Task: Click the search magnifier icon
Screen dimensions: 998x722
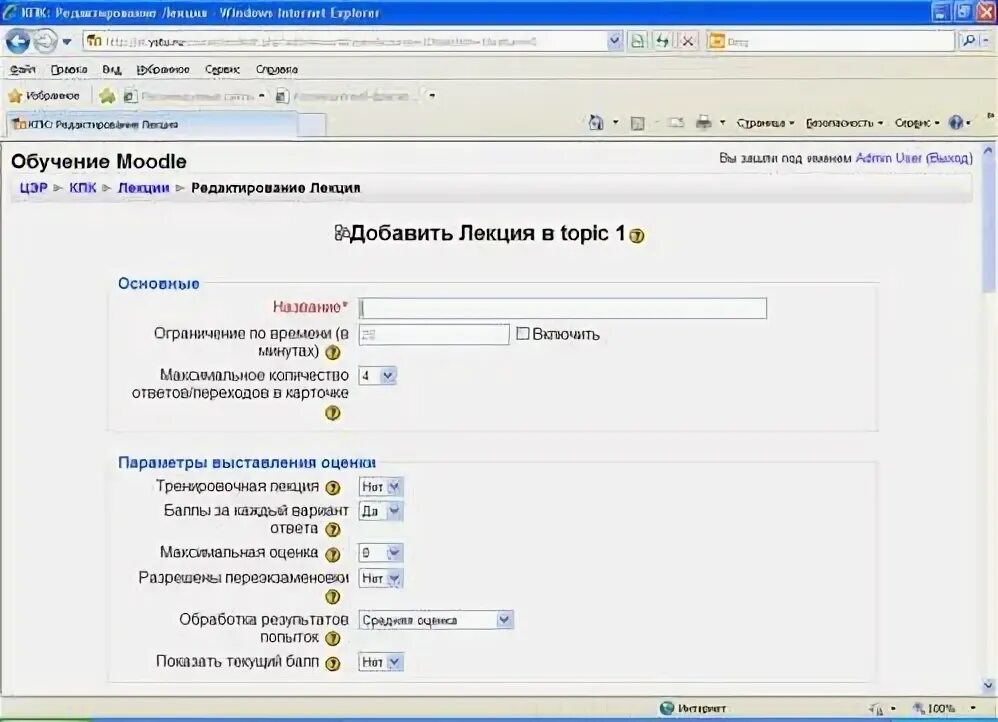Action: (x=968, y=41)
